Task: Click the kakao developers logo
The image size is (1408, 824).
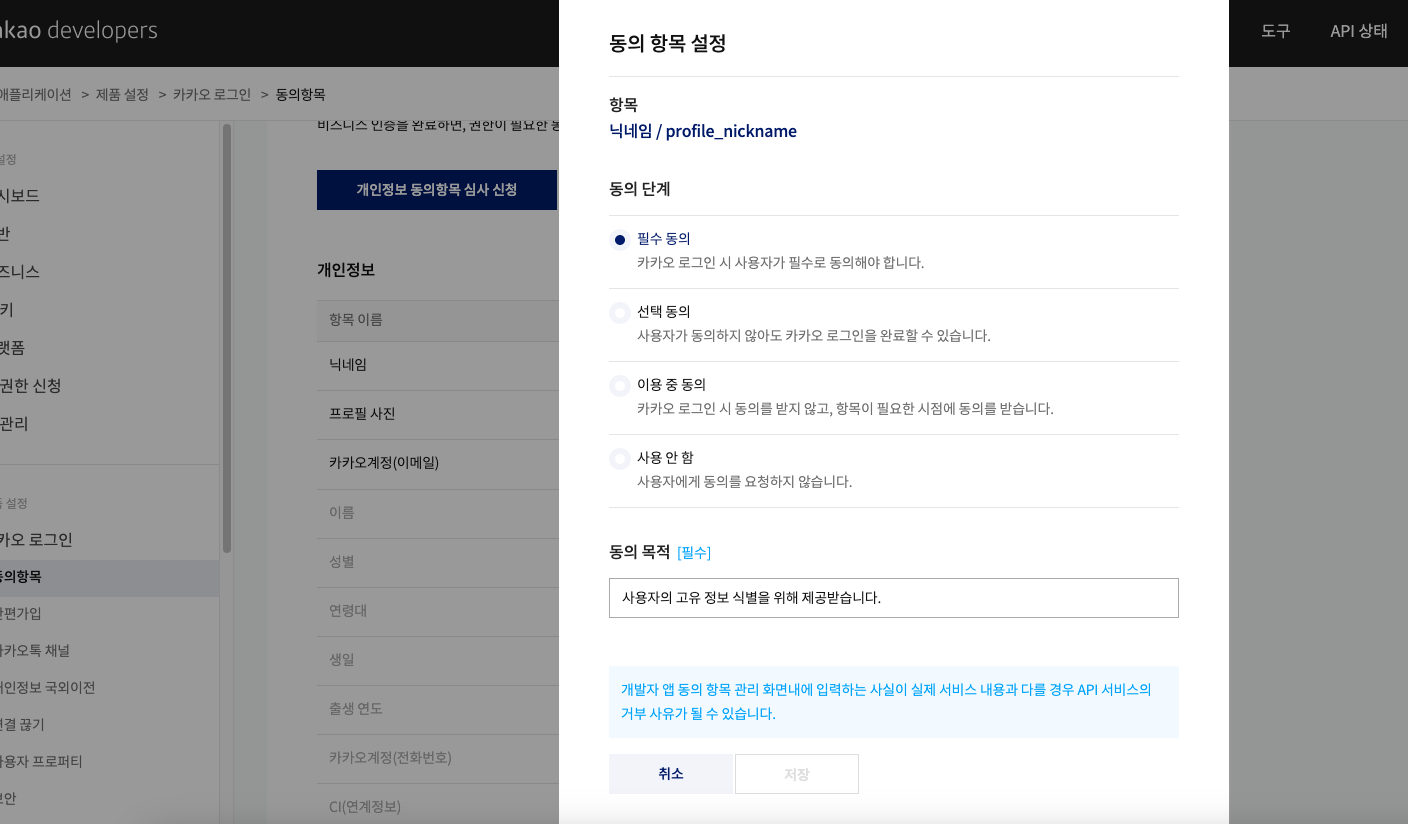Action: point(78,31)
